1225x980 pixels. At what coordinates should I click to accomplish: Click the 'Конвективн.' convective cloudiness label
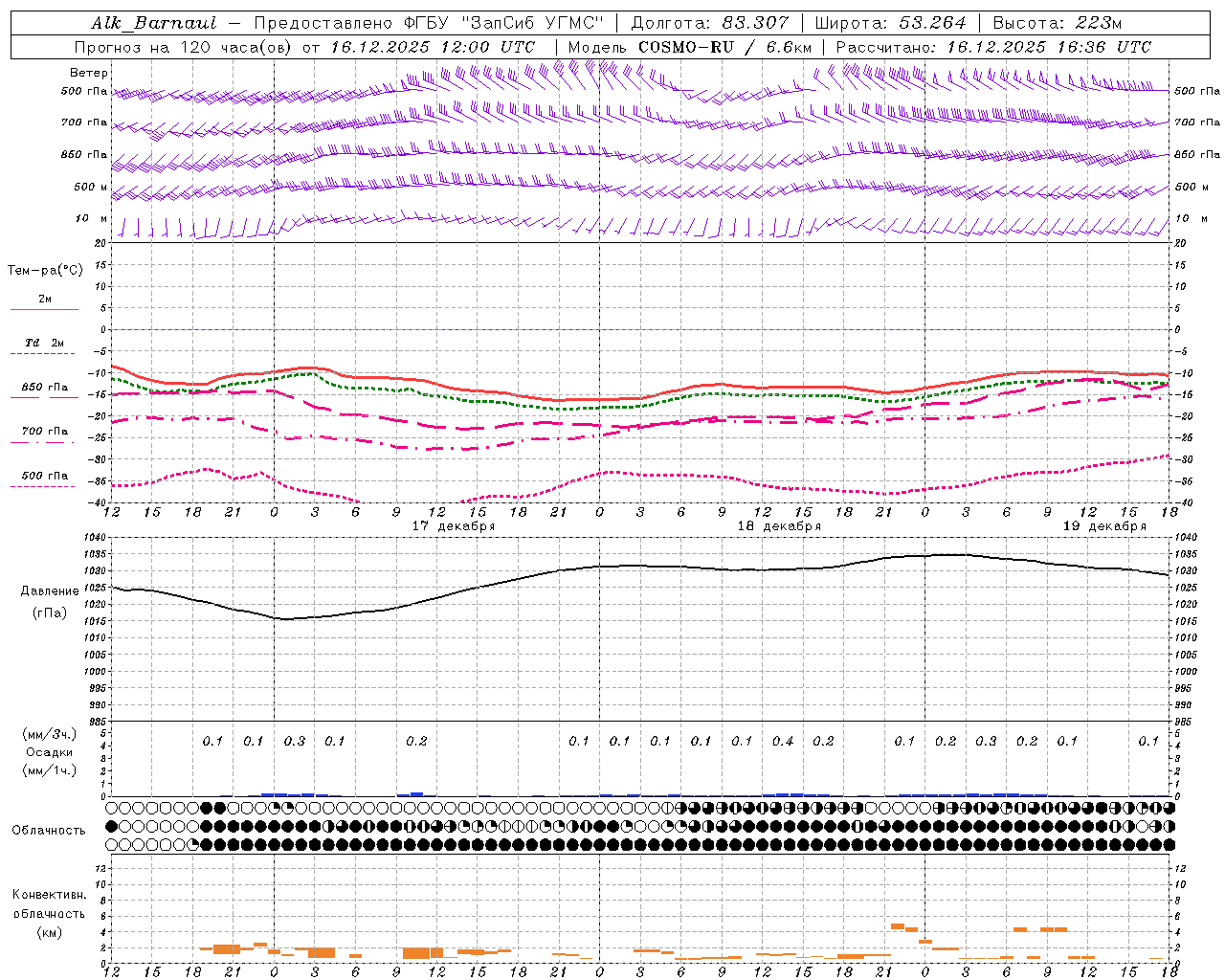pyautogui.click(x=49, y=895)
